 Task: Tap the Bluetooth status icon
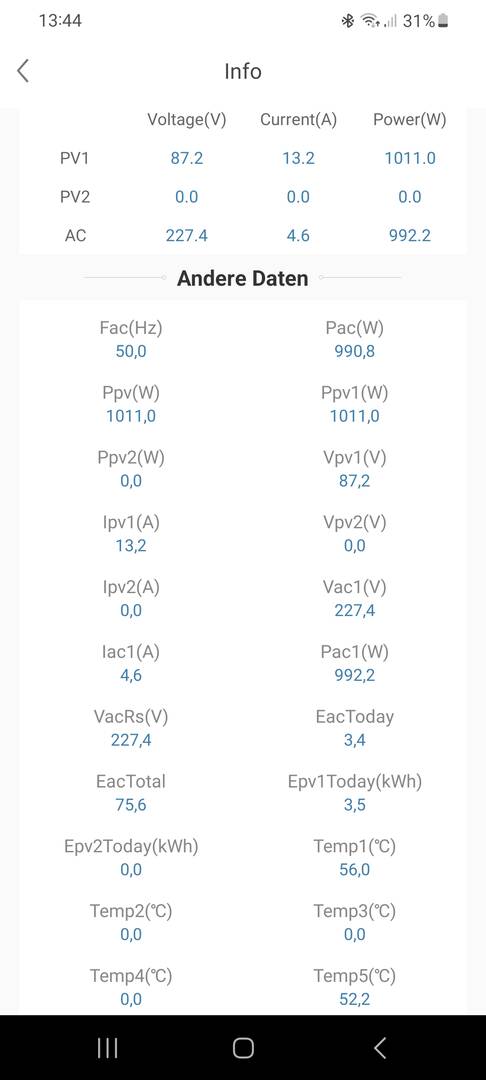tap(348, 21)
